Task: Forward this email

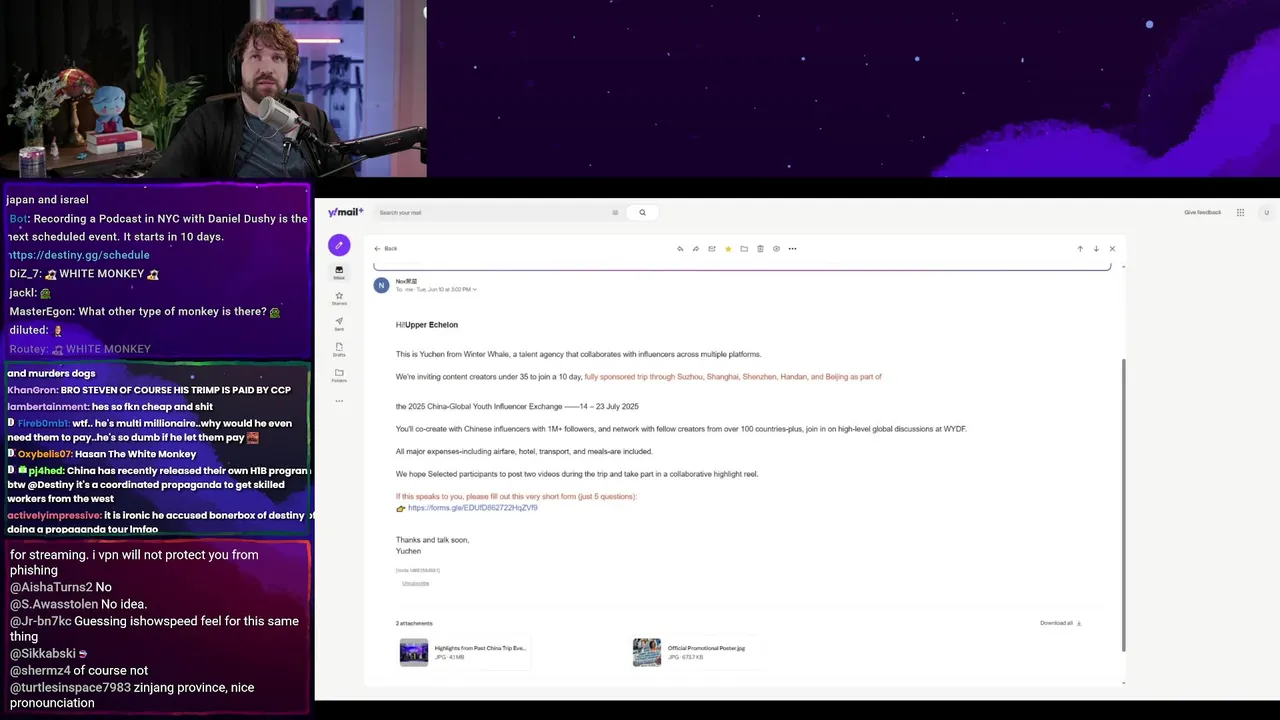Action: tap(696, 248)
